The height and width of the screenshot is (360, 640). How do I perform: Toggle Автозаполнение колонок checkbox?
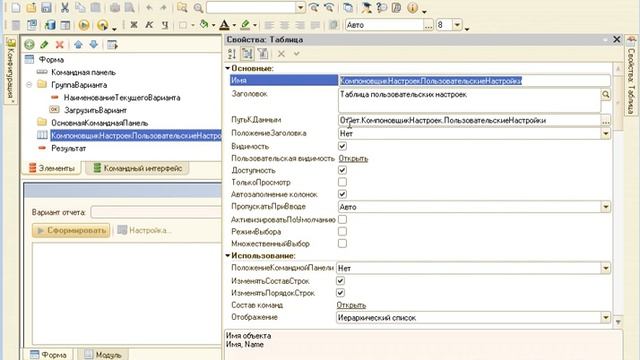tap(342, 194)
